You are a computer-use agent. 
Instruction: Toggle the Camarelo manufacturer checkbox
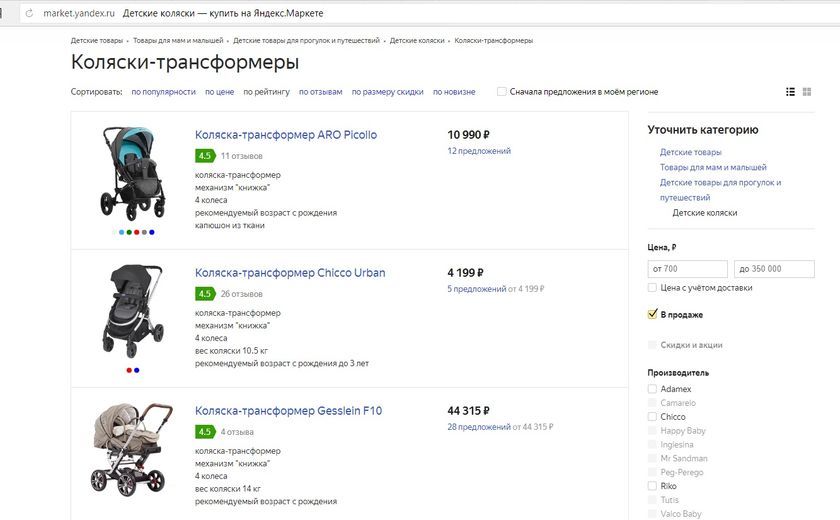click(652, 403)
